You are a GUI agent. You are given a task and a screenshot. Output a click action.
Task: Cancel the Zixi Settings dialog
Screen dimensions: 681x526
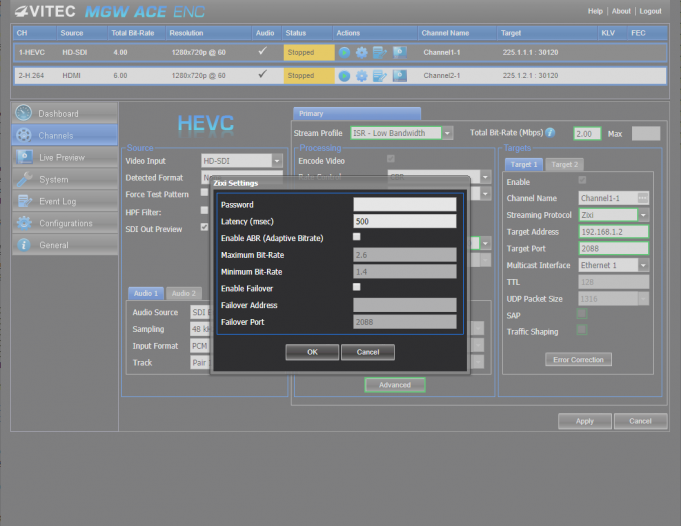pyautogui.click(x=368, y=352)
